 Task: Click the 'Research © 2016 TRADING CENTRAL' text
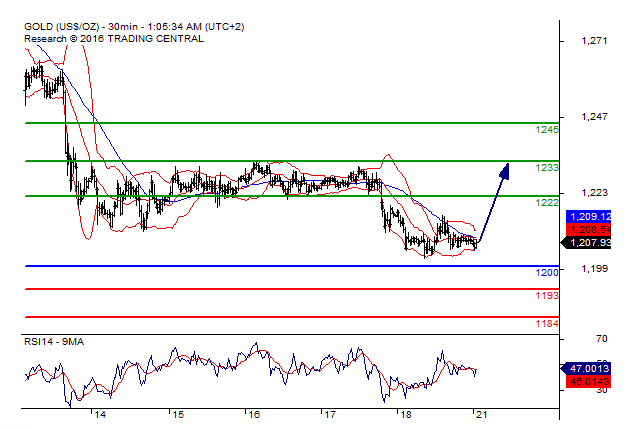(x=114, y=39)
